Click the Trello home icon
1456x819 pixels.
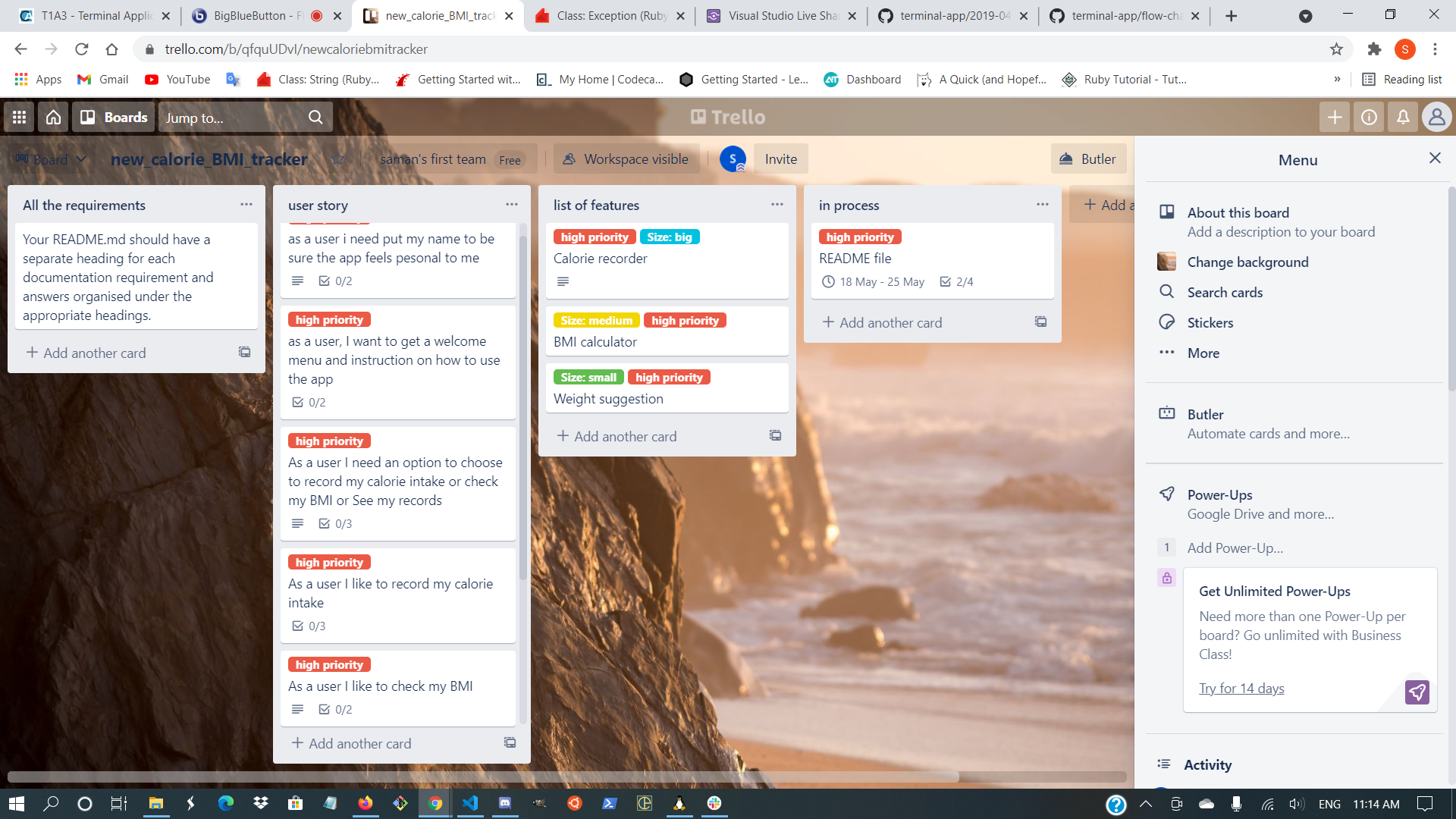point(53,118)
